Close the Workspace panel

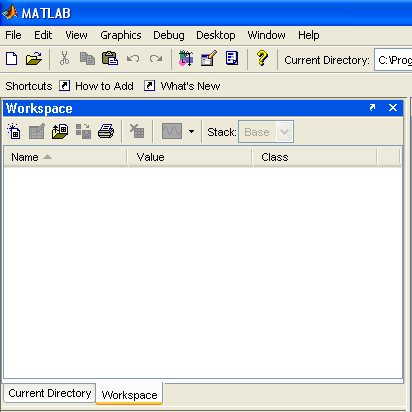[x=393, y=107]
